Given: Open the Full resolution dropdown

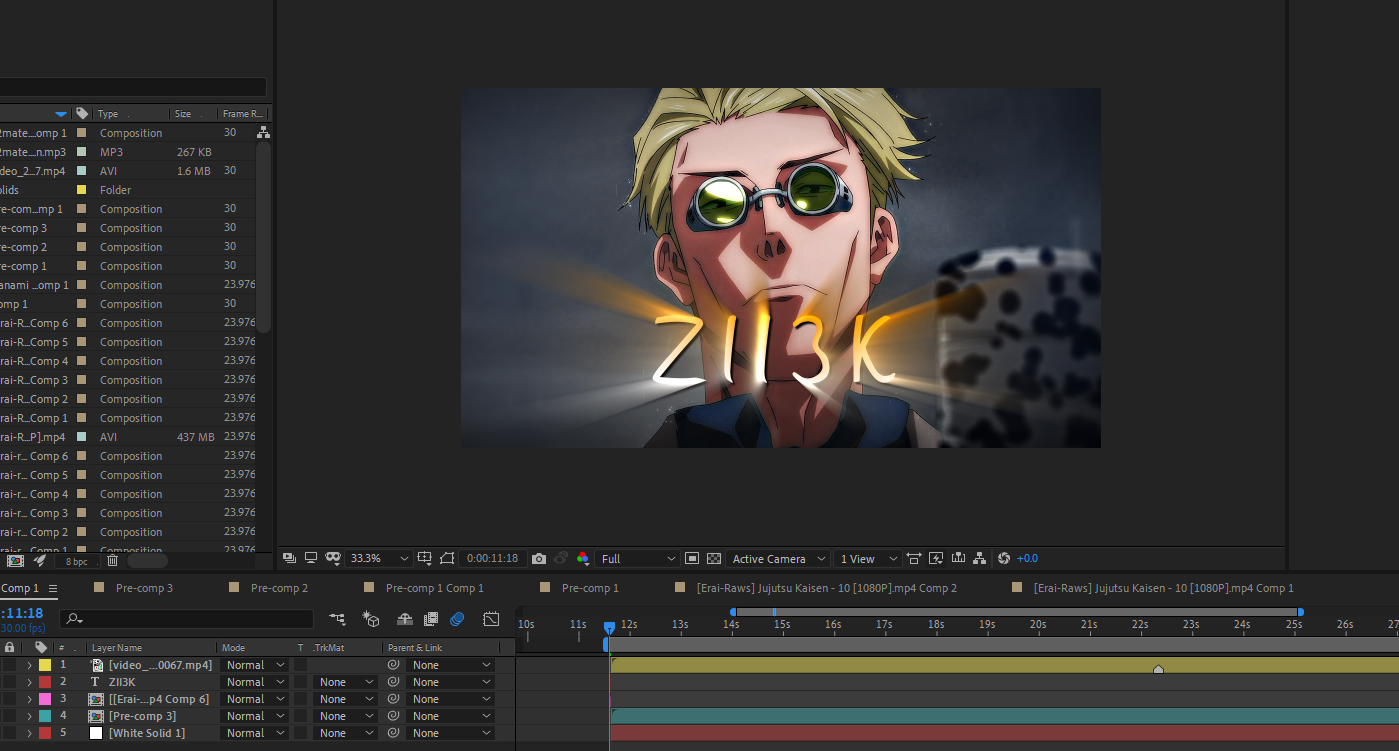Looking at the screenshot, I should pos(637,559).
